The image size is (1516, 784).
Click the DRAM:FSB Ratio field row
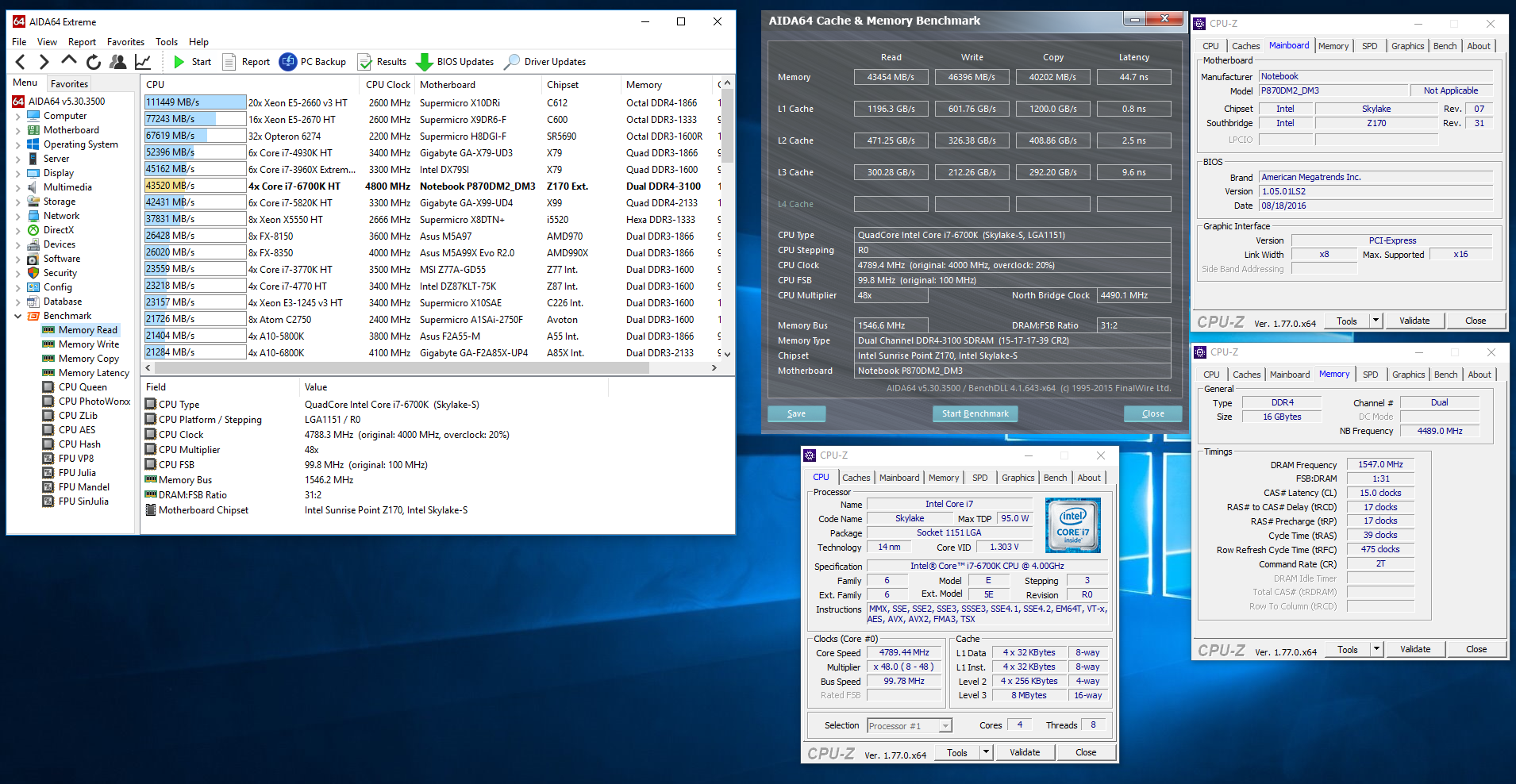point(437,495)
